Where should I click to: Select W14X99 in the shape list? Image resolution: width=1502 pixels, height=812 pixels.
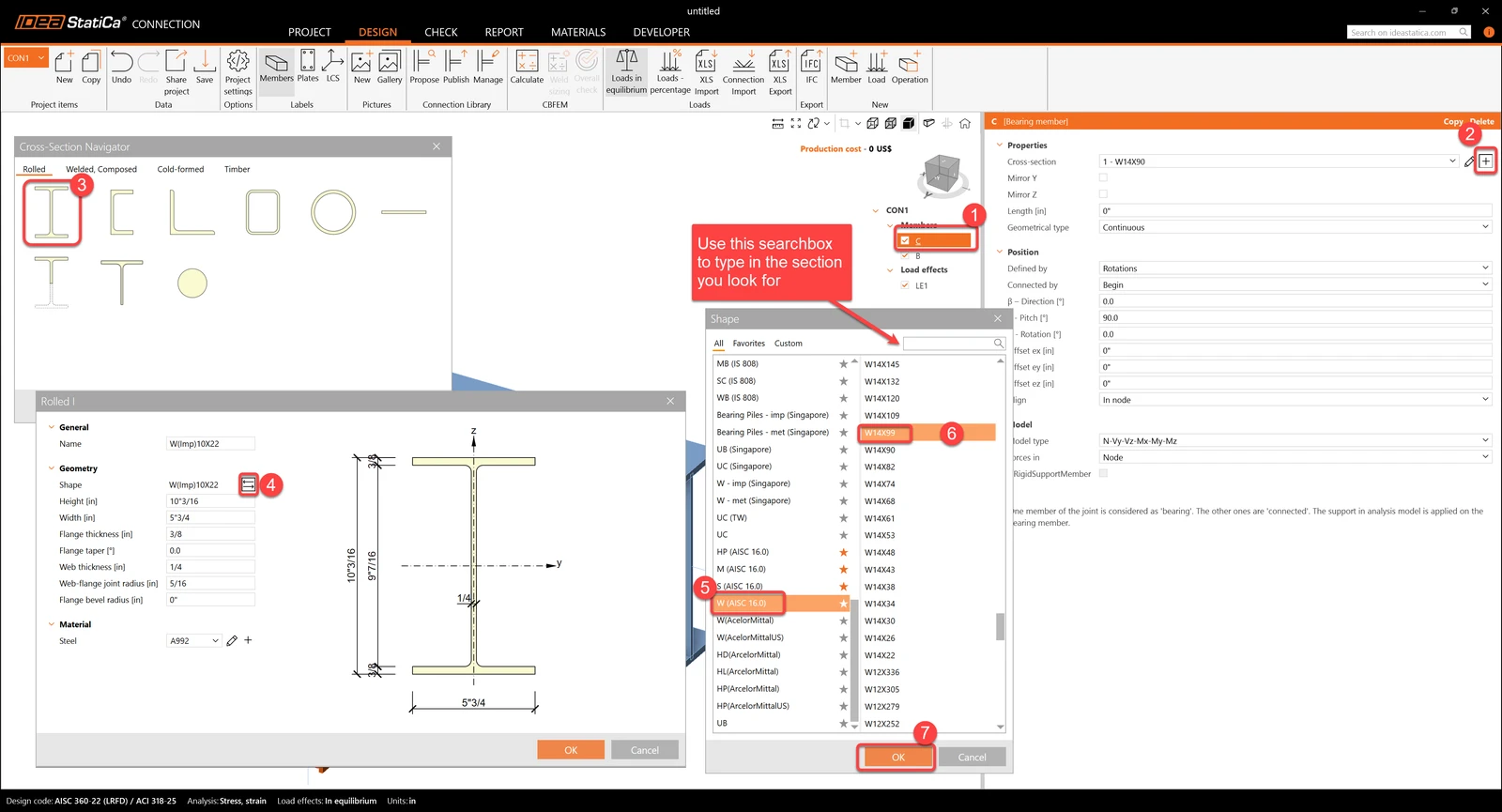(927, 433)
